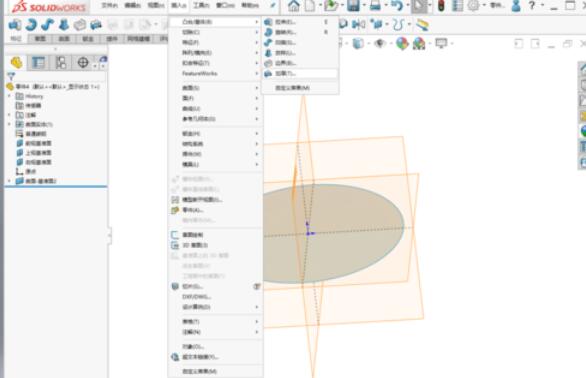The height and width of the screenshot is (378, 586).
Task: Select the Sensors (传感器) tree item
Action: click(28, 105)
